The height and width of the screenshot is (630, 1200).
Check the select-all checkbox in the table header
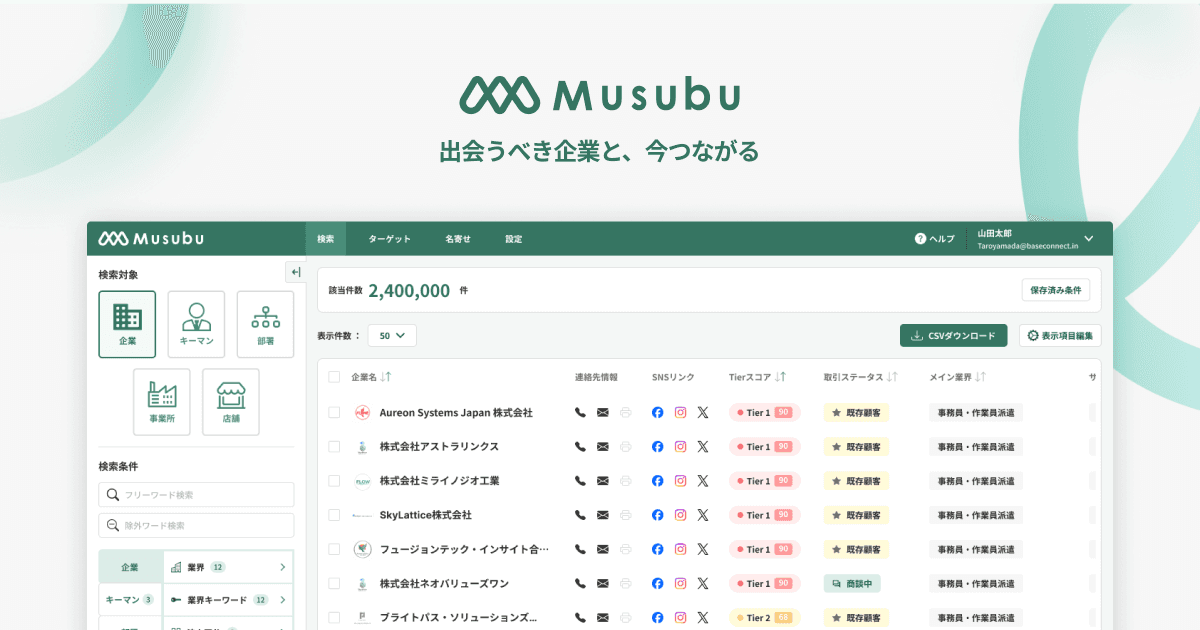coord(336,378)
